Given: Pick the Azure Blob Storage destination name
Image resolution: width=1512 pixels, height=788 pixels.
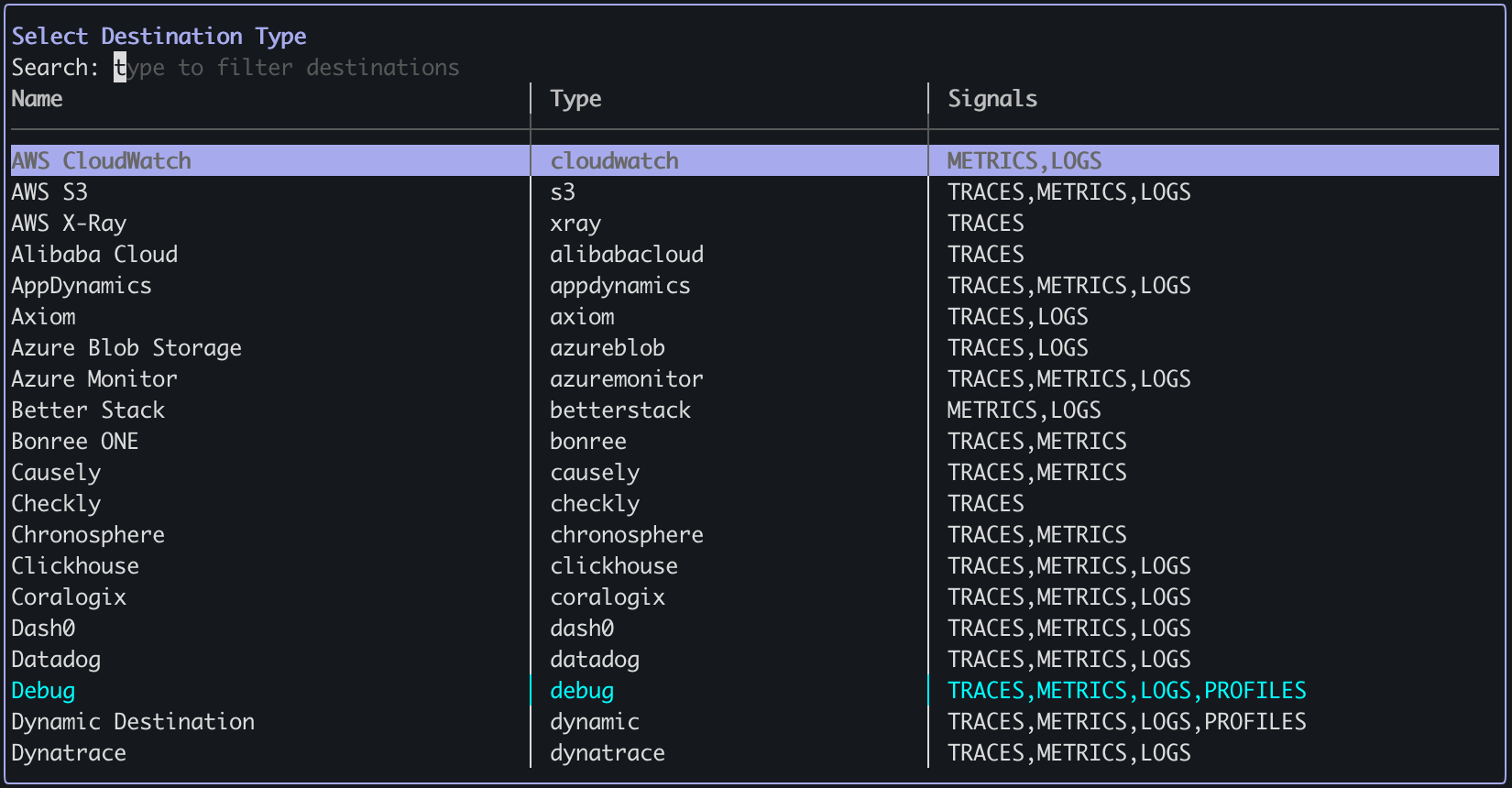Looking at the screenshot, I should 126,348.
